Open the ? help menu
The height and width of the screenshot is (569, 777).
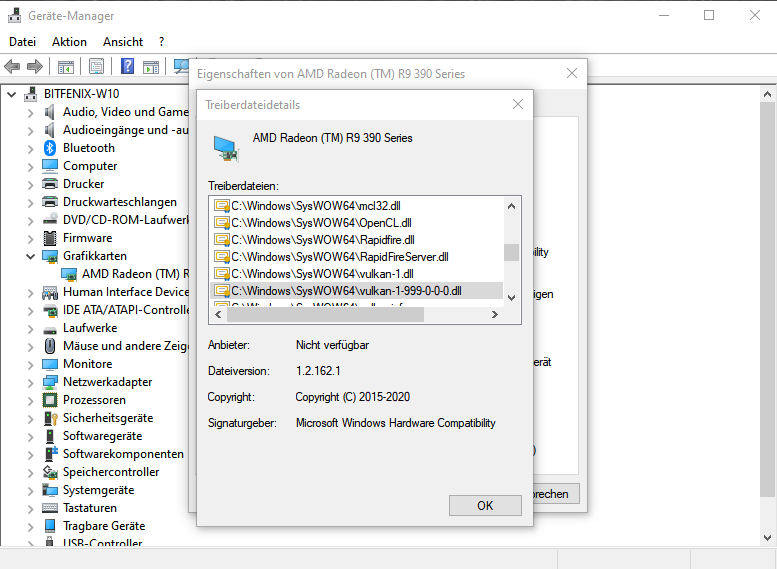click(x=162, y=42)
